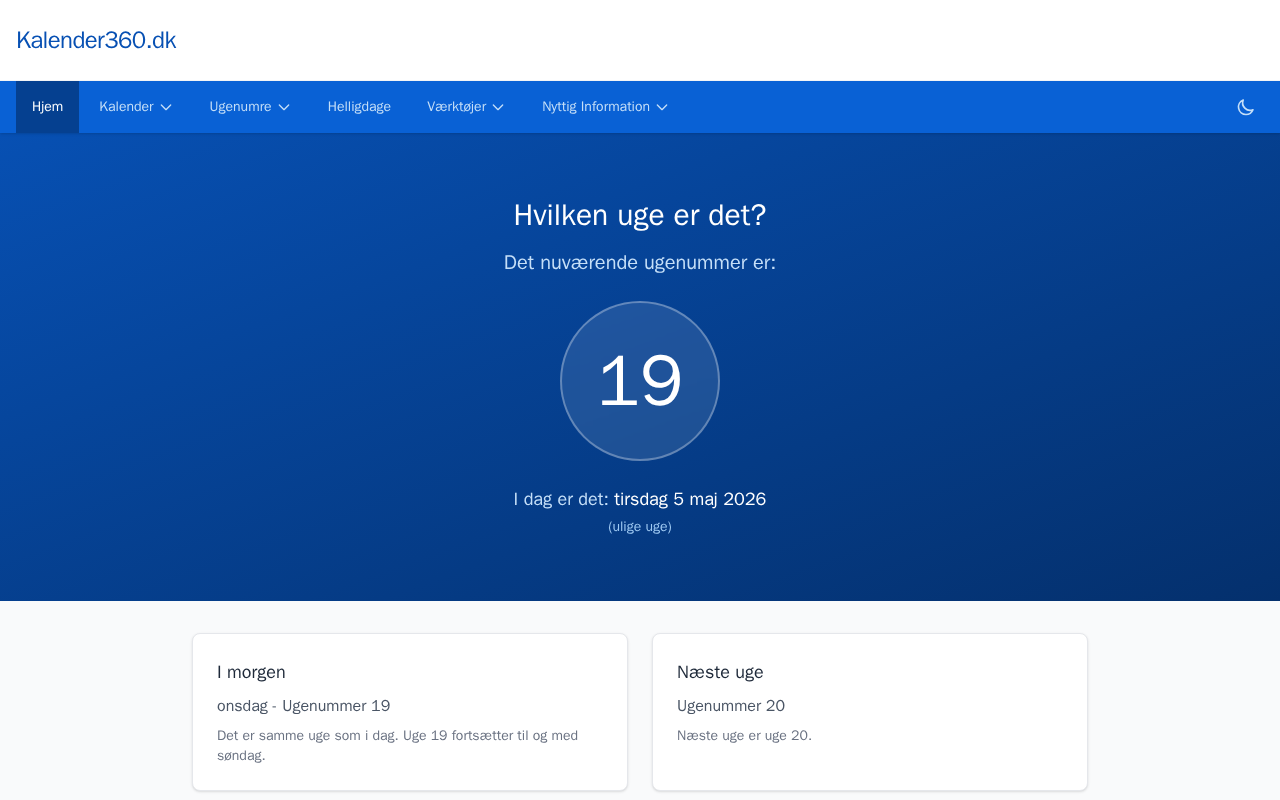Viewport: 1280px width, 800px height.
Task: Click the Hvilken uge er det heading
Action: 640,215
